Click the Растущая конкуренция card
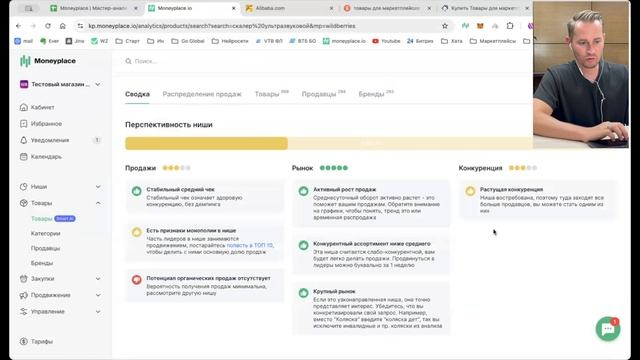 (538, 200)
